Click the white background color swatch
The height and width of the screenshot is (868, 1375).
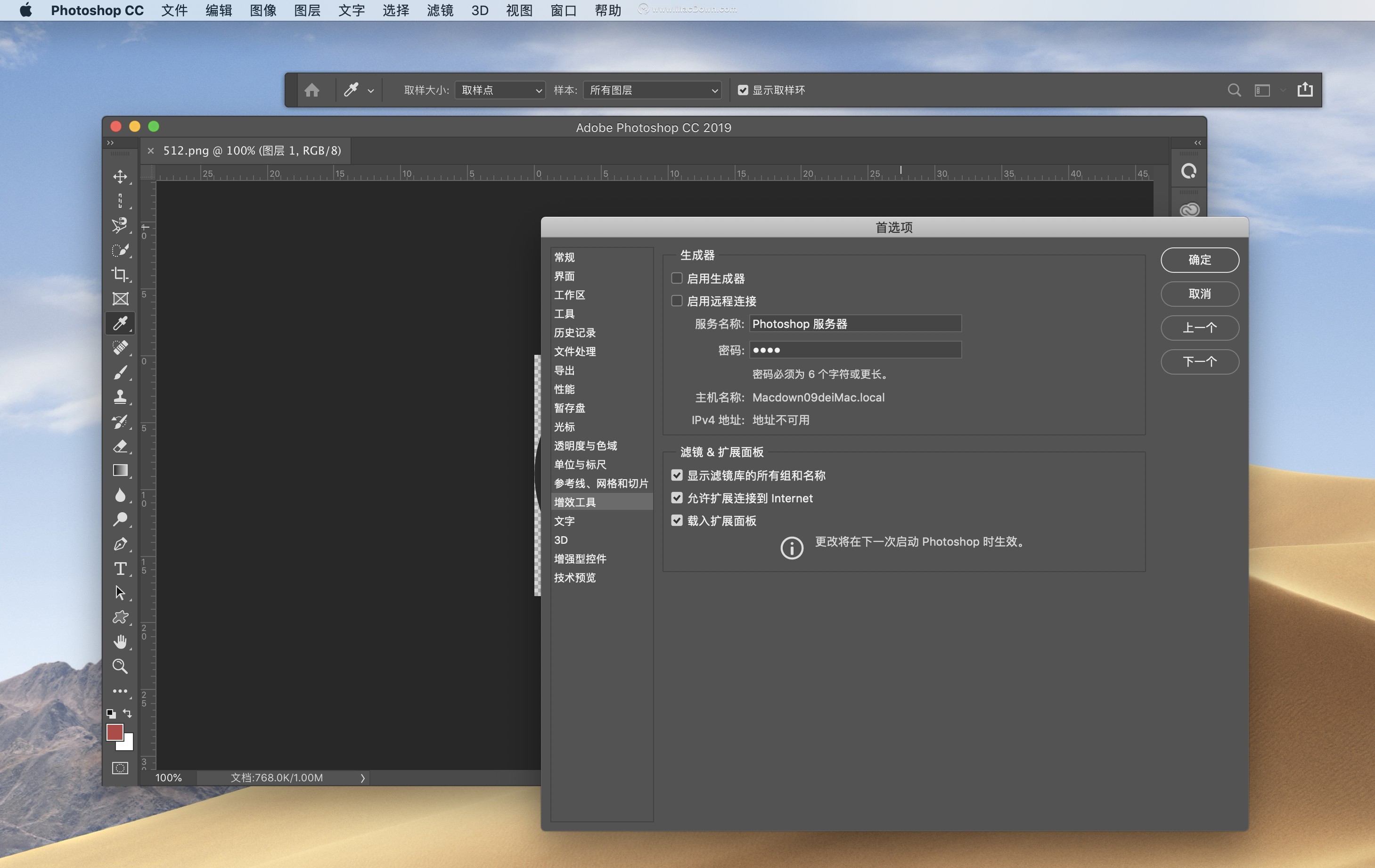point(128,745)
